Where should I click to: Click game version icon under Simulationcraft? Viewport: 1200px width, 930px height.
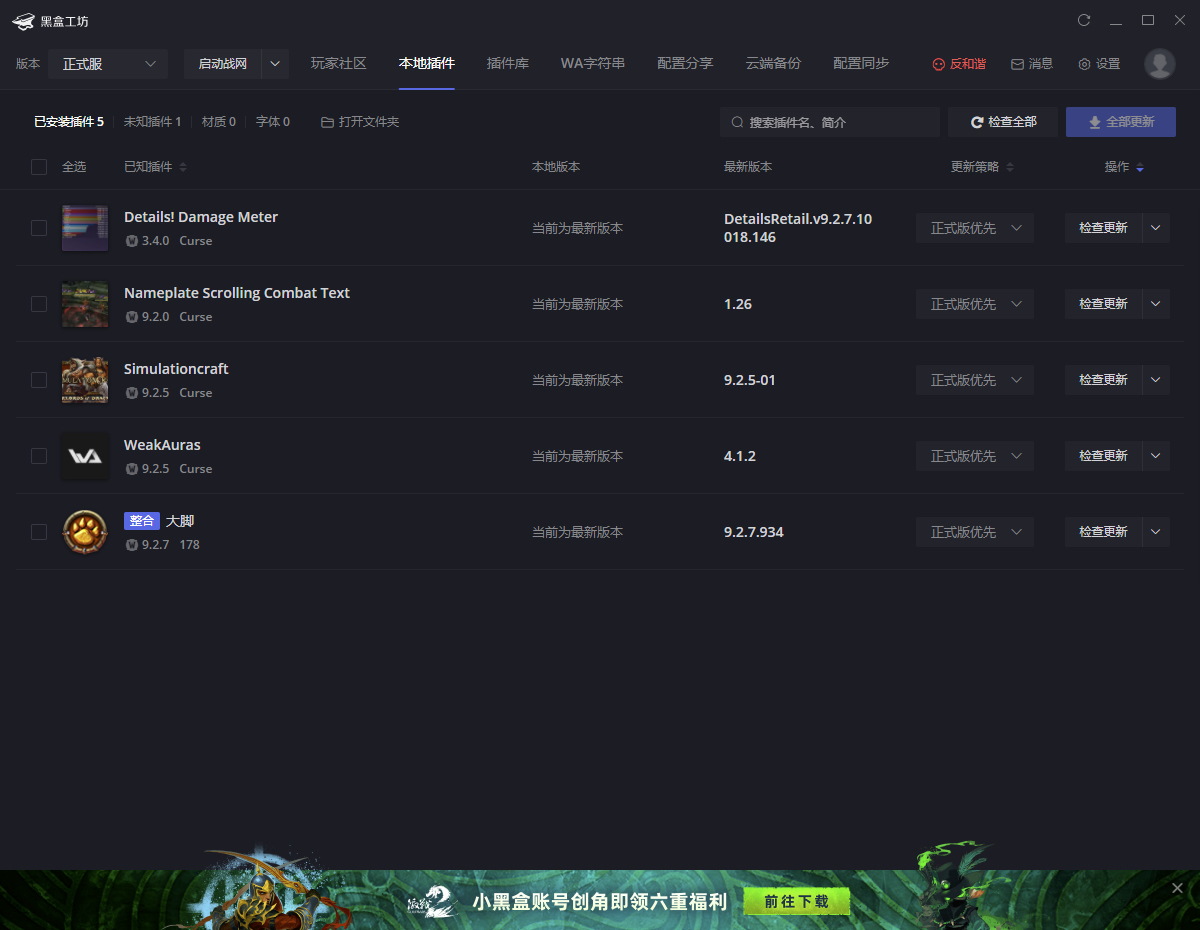[x=131, y=393]
